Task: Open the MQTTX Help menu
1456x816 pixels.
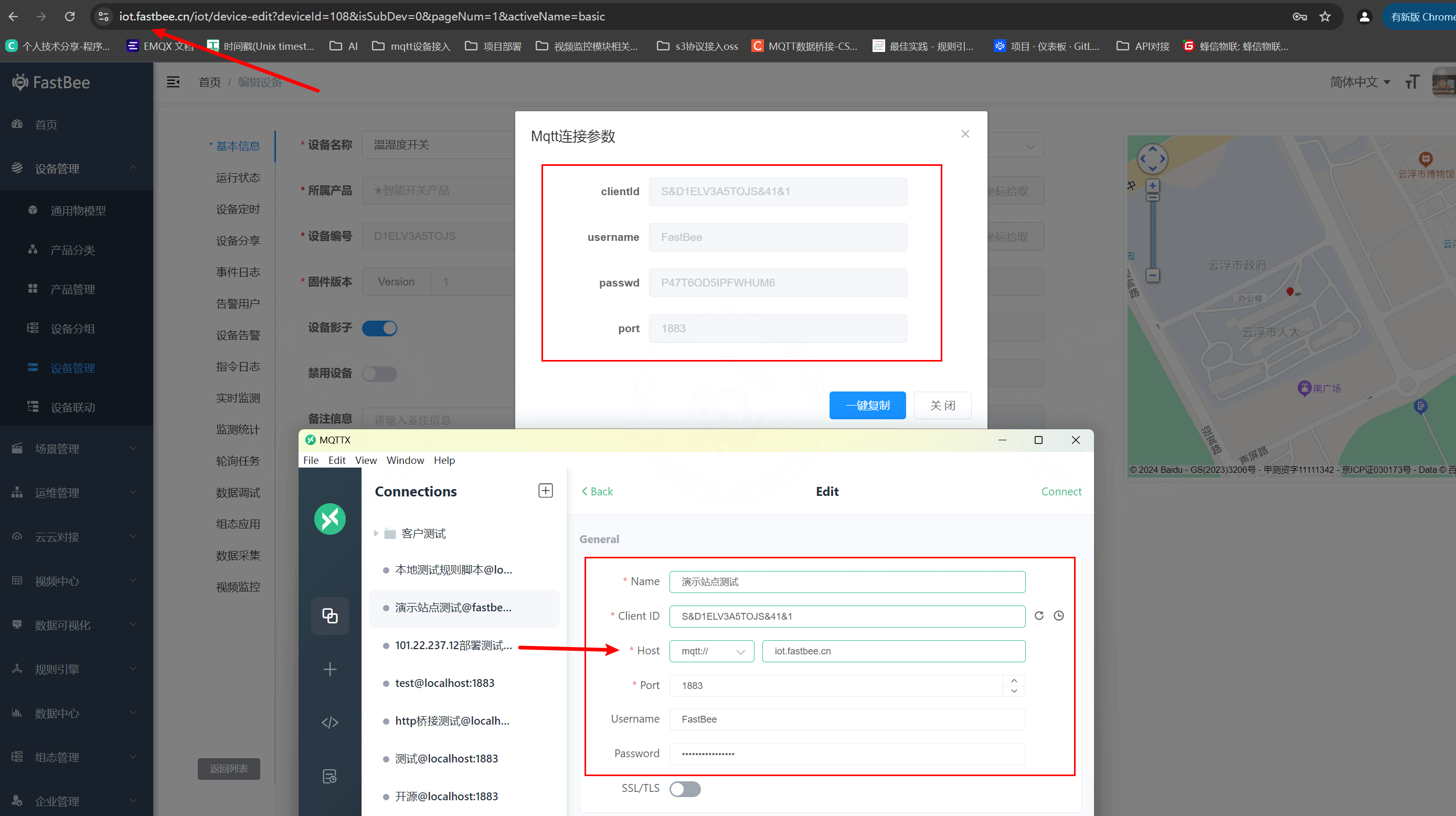Action: click(x=444, y=460)
